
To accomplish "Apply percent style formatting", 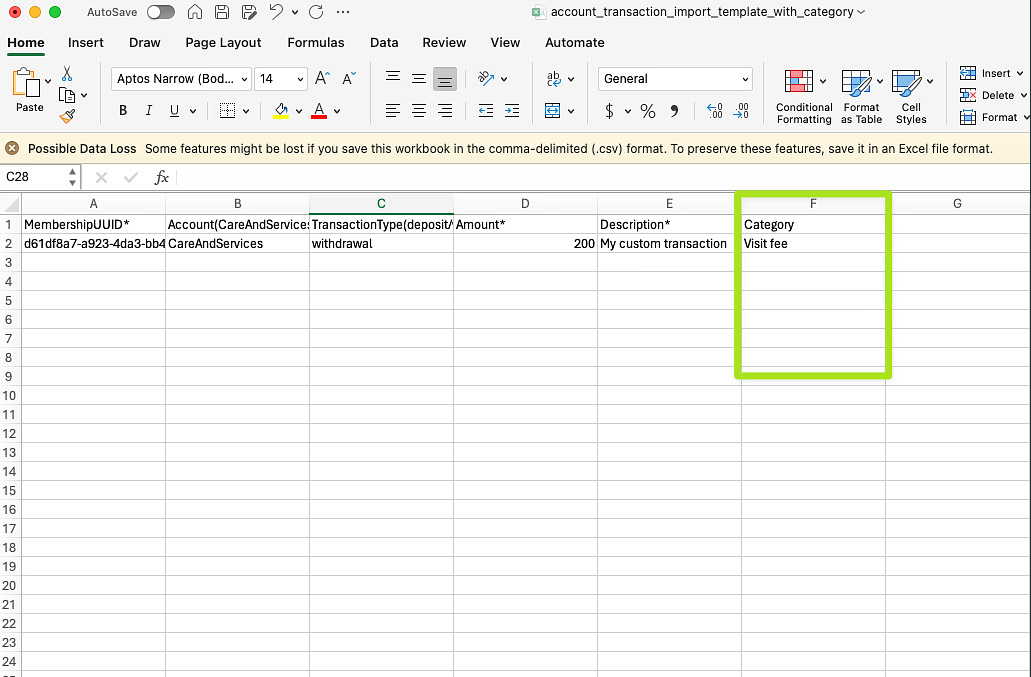I will click(x=647, y=111).
